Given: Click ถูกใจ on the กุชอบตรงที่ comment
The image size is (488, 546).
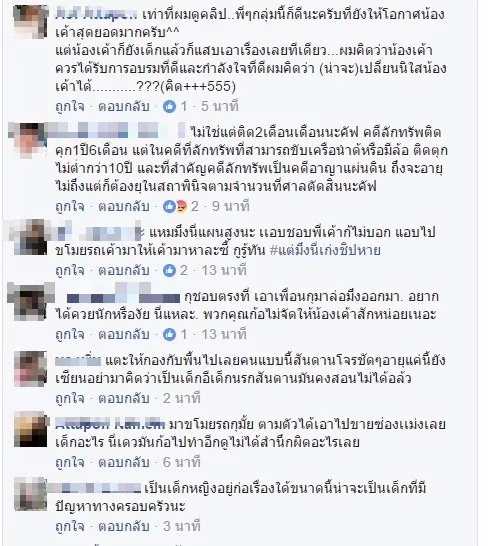Looking at the screenshot, I should [70, 334].
